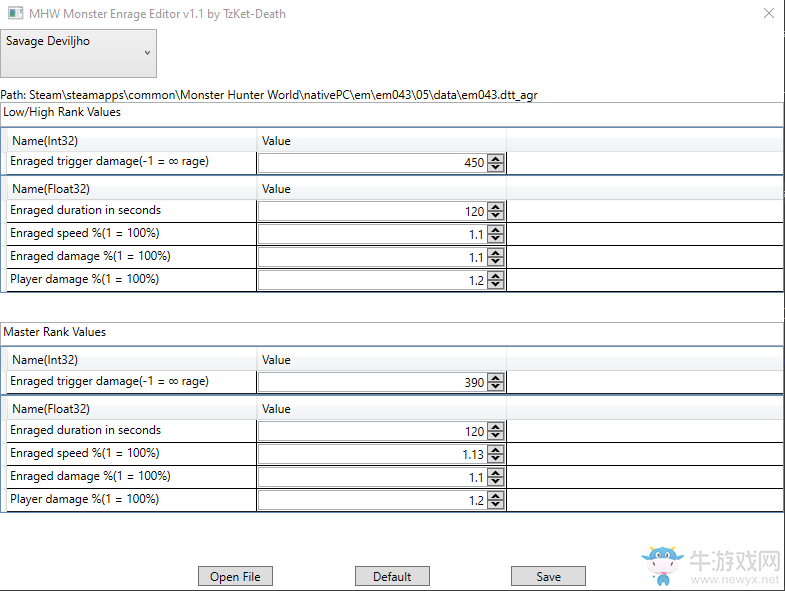Screen dimensions: 785x591
Task: Increase Low/High Rank enraged duration with up arrow
Action: coord(496,207)
